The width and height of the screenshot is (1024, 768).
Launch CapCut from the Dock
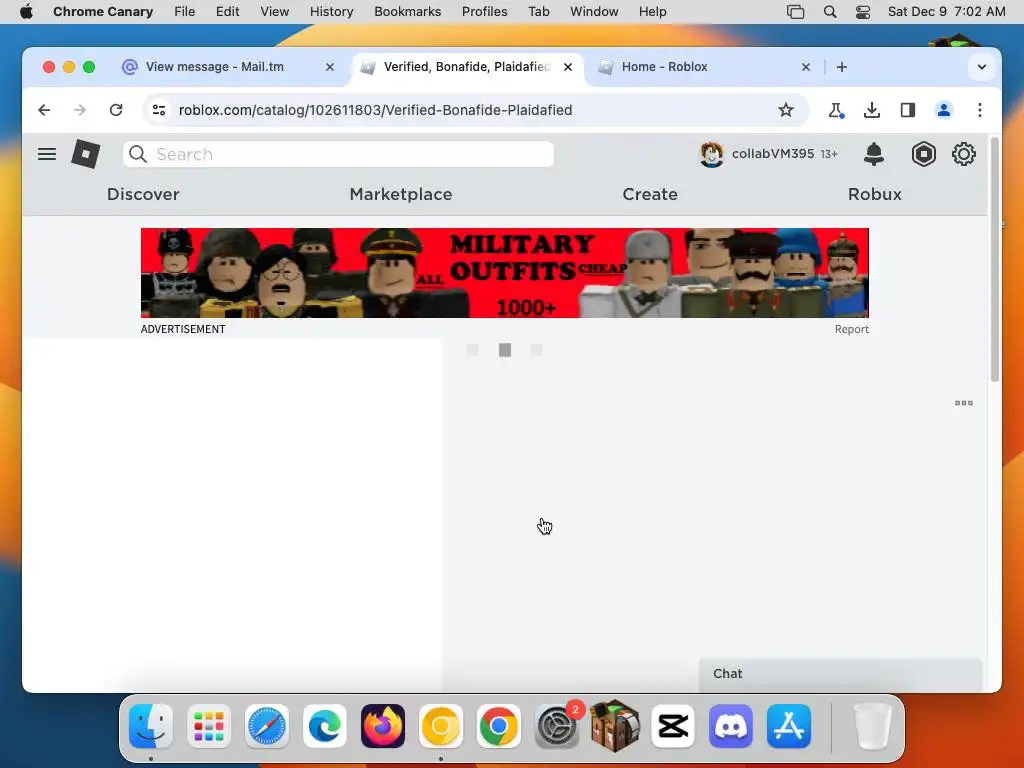point(673,726)
